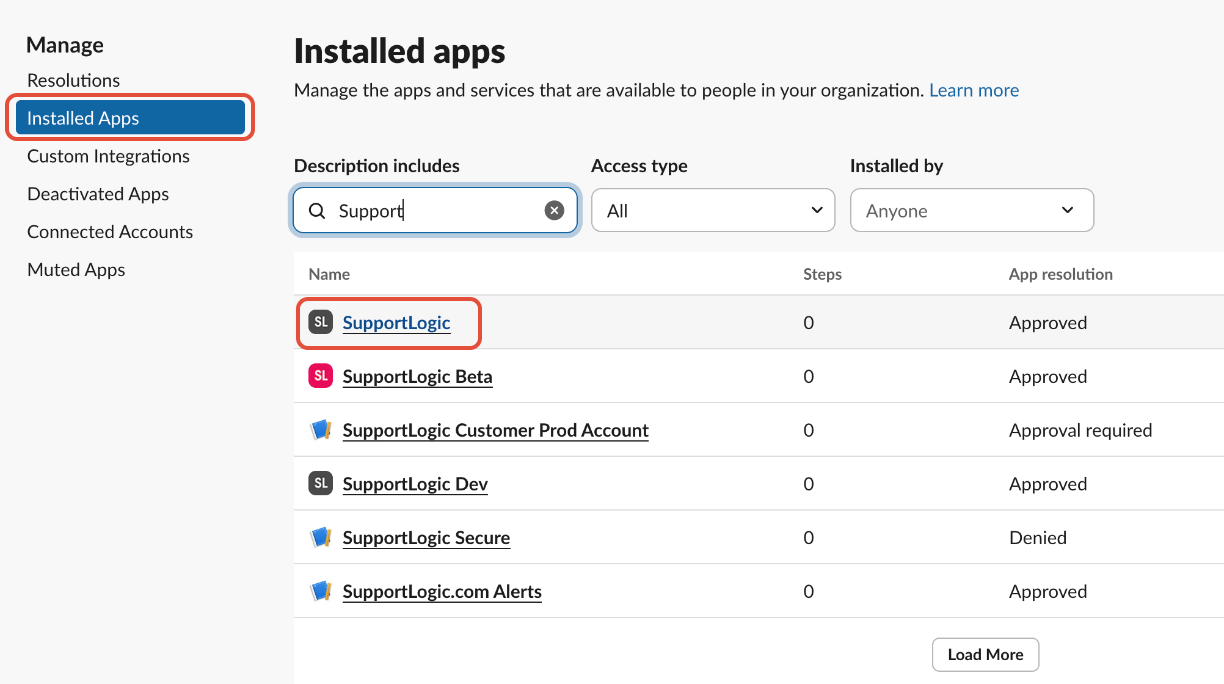Open the SupportLogic Beta link
1224x684 pixels.
[417, 377]
